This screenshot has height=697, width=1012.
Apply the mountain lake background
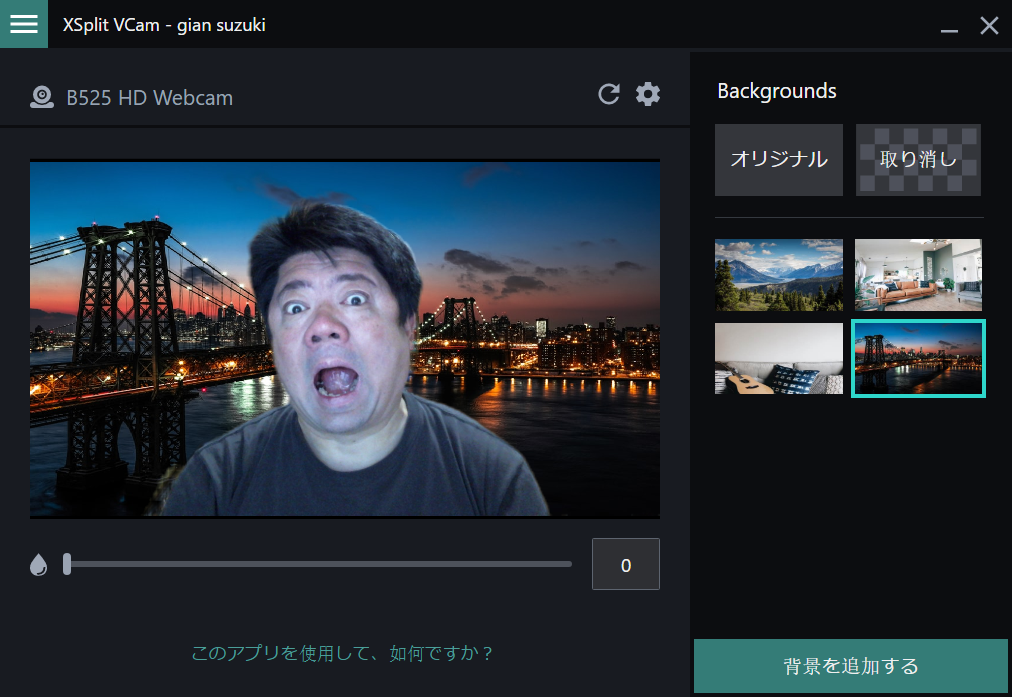pos(778,275)
